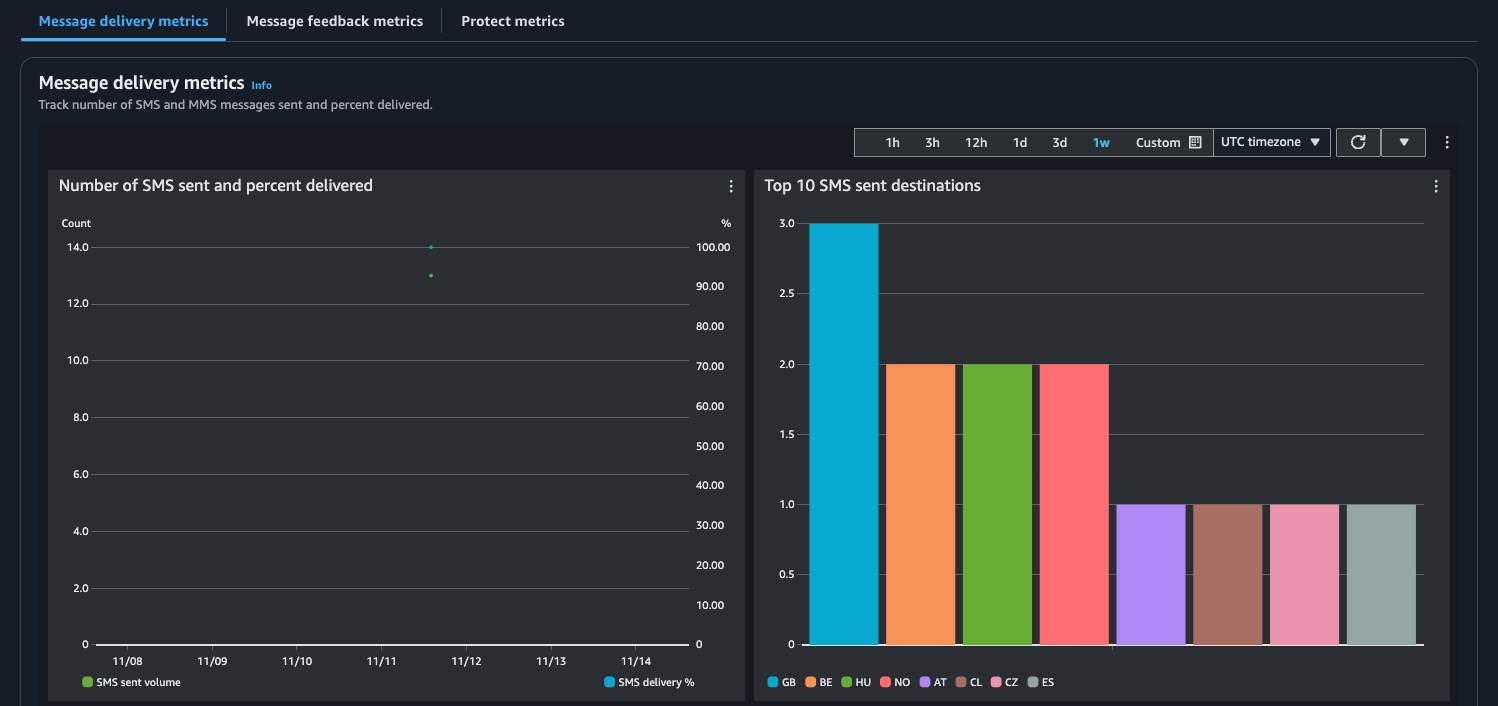This screenshot has height=706, width=1498.
Task: Toggle the GB legend entry
Action: click(x=781, y=682)
